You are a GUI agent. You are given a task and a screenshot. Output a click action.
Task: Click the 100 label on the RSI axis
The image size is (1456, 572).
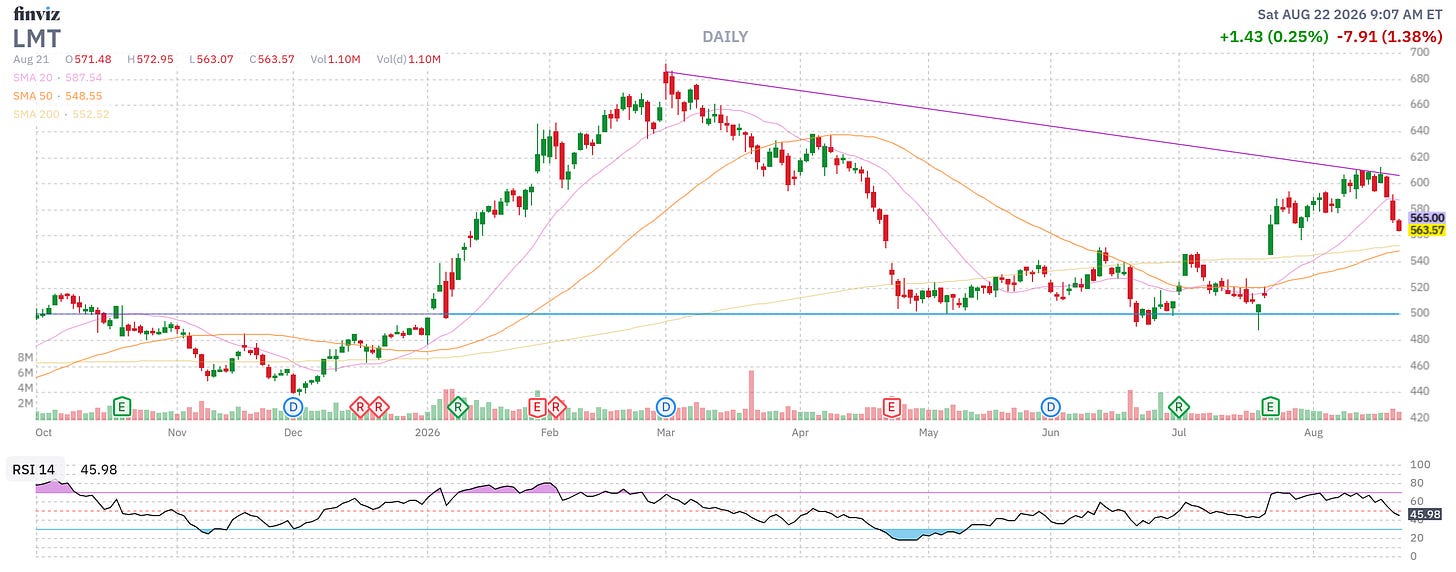(x=1419, y=465)
